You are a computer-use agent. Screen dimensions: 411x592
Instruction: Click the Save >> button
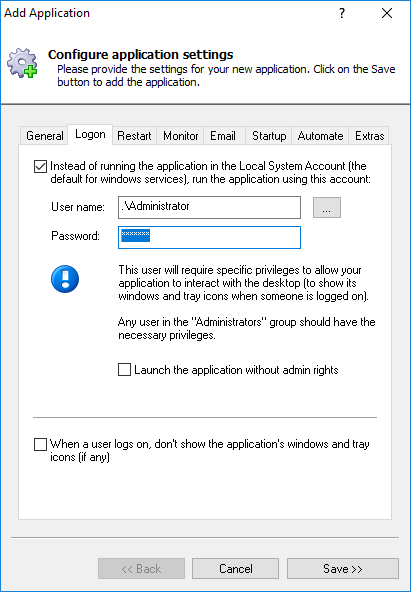[x=343, y=569]
